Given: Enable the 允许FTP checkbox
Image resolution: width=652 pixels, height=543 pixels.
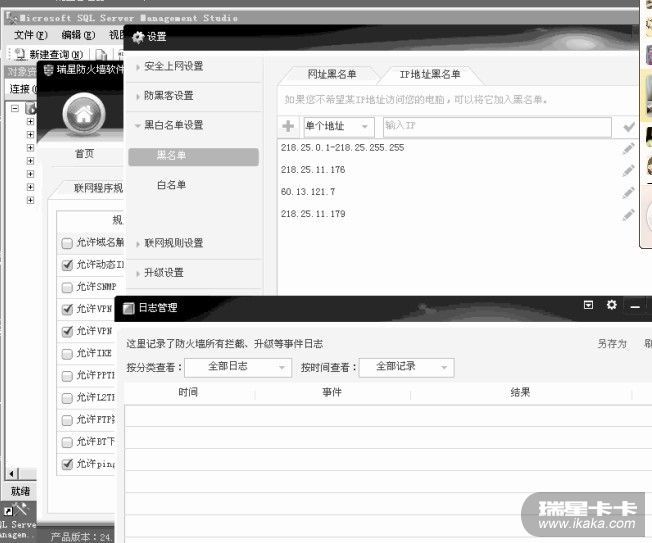Looking at the screenshot, I should coord(67,420).
